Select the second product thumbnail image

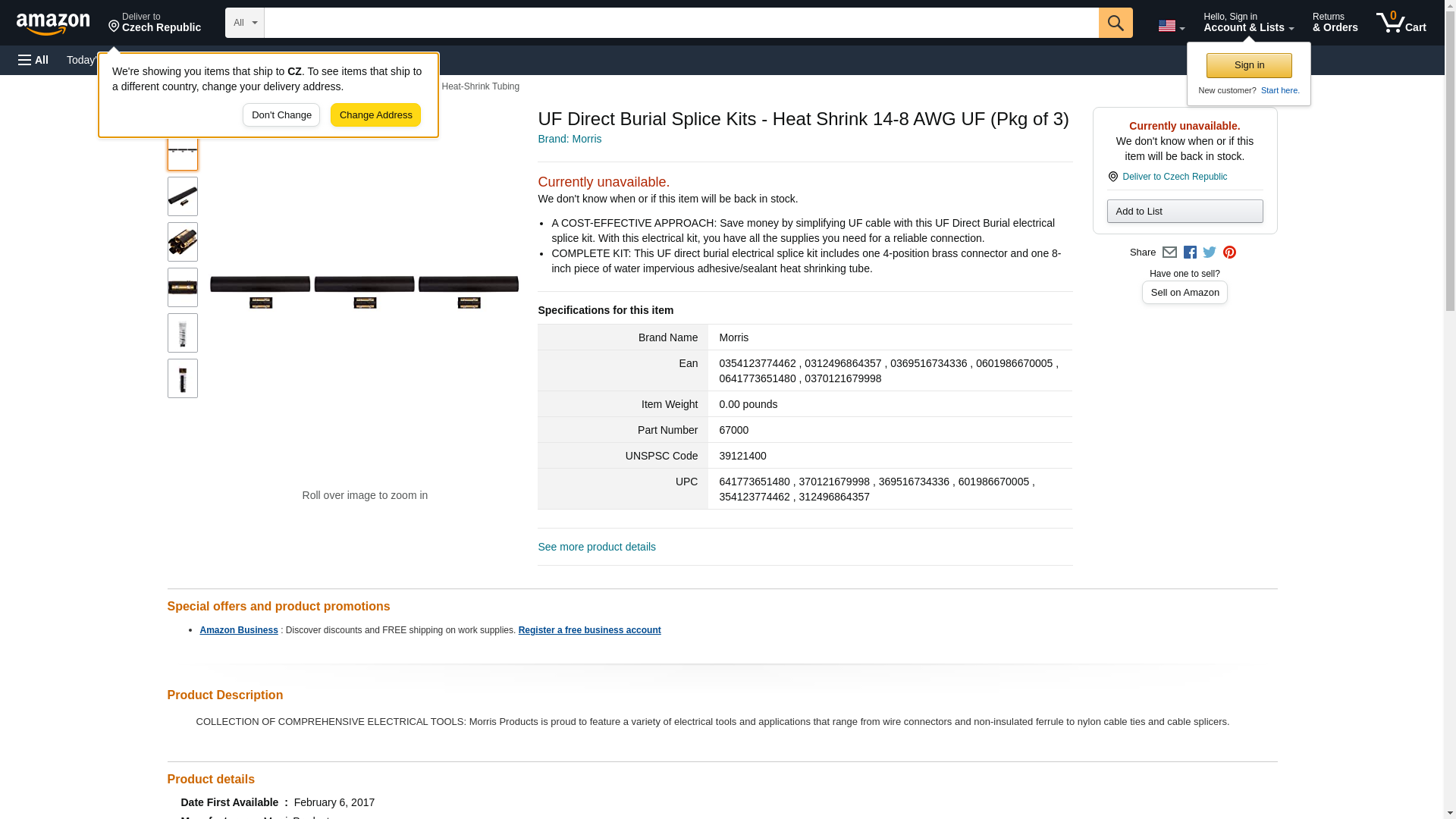[182, 196]
